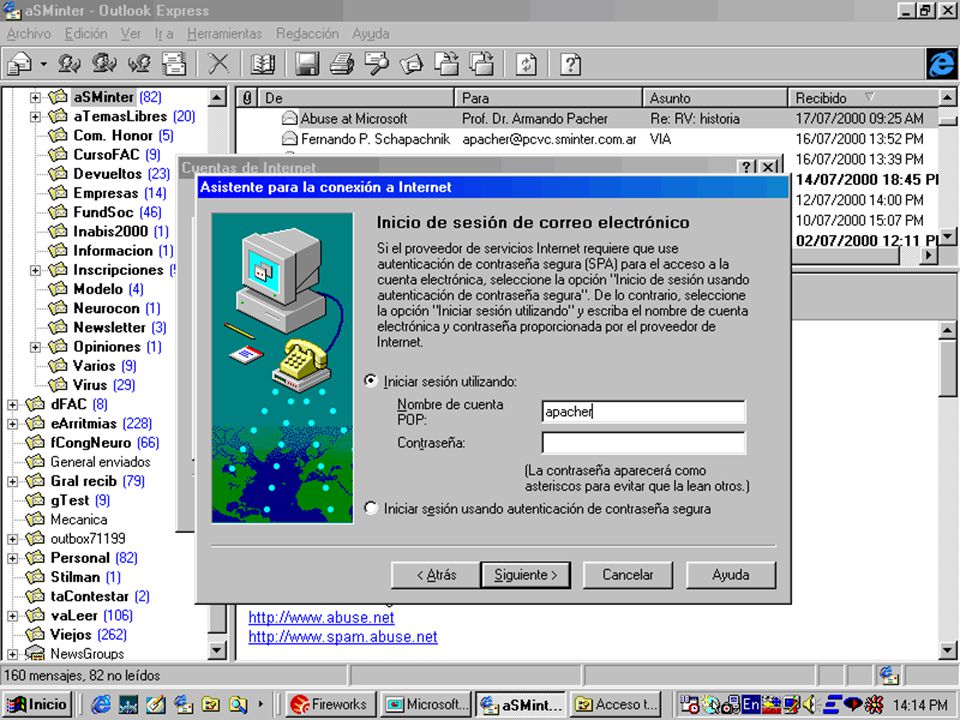Click the Find message magnifier icon
The width and height of the screenshot is (960, 720).
coord(377,64)
